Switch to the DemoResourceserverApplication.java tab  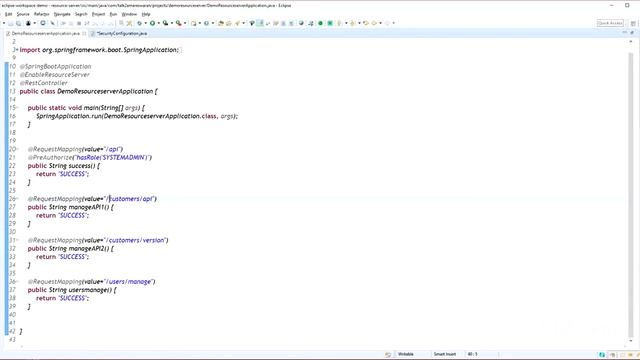tap(45, 33)
